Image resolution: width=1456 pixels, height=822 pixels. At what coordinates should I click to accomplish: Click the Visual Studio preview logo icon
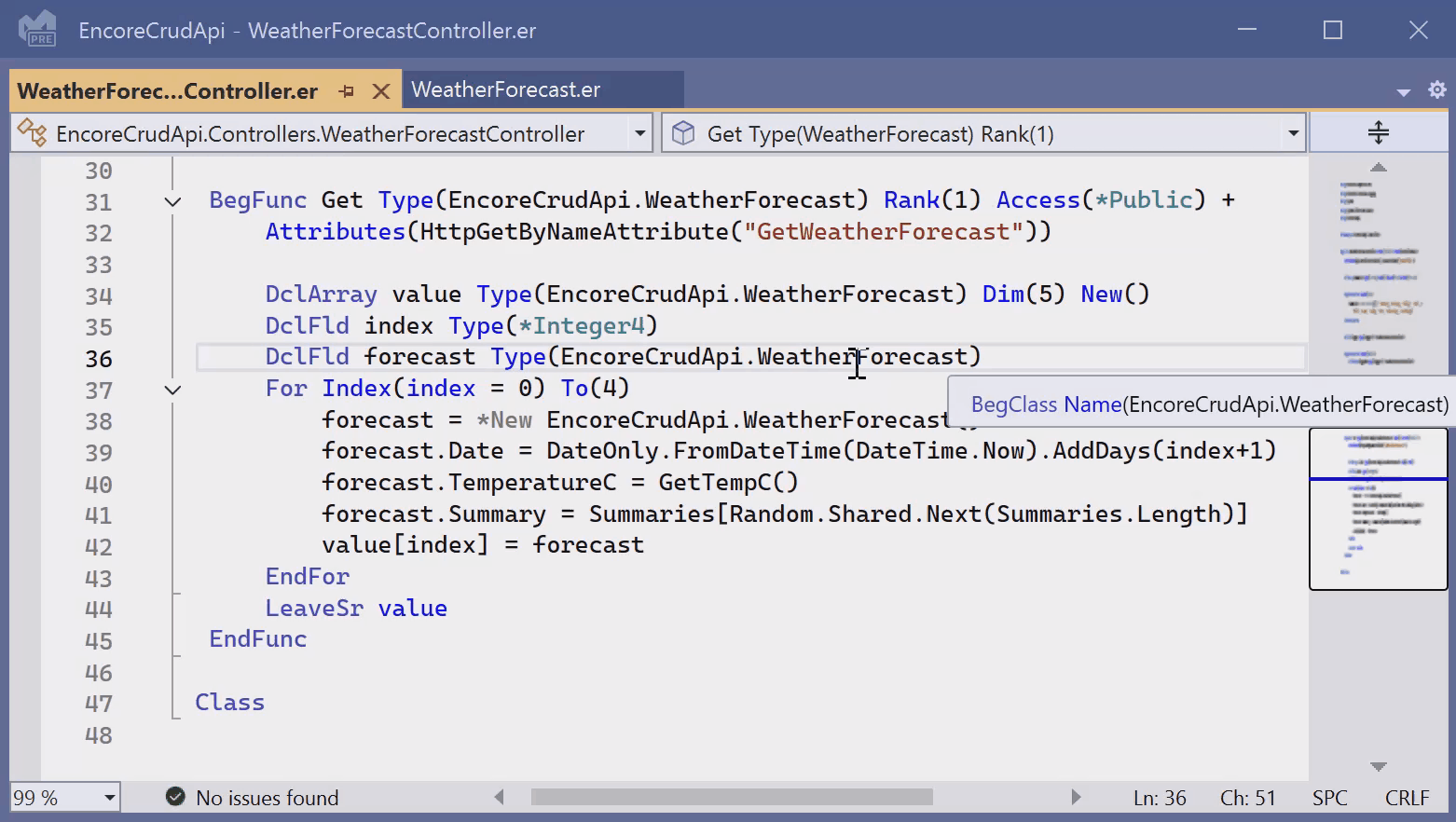(x=38, y=29)
